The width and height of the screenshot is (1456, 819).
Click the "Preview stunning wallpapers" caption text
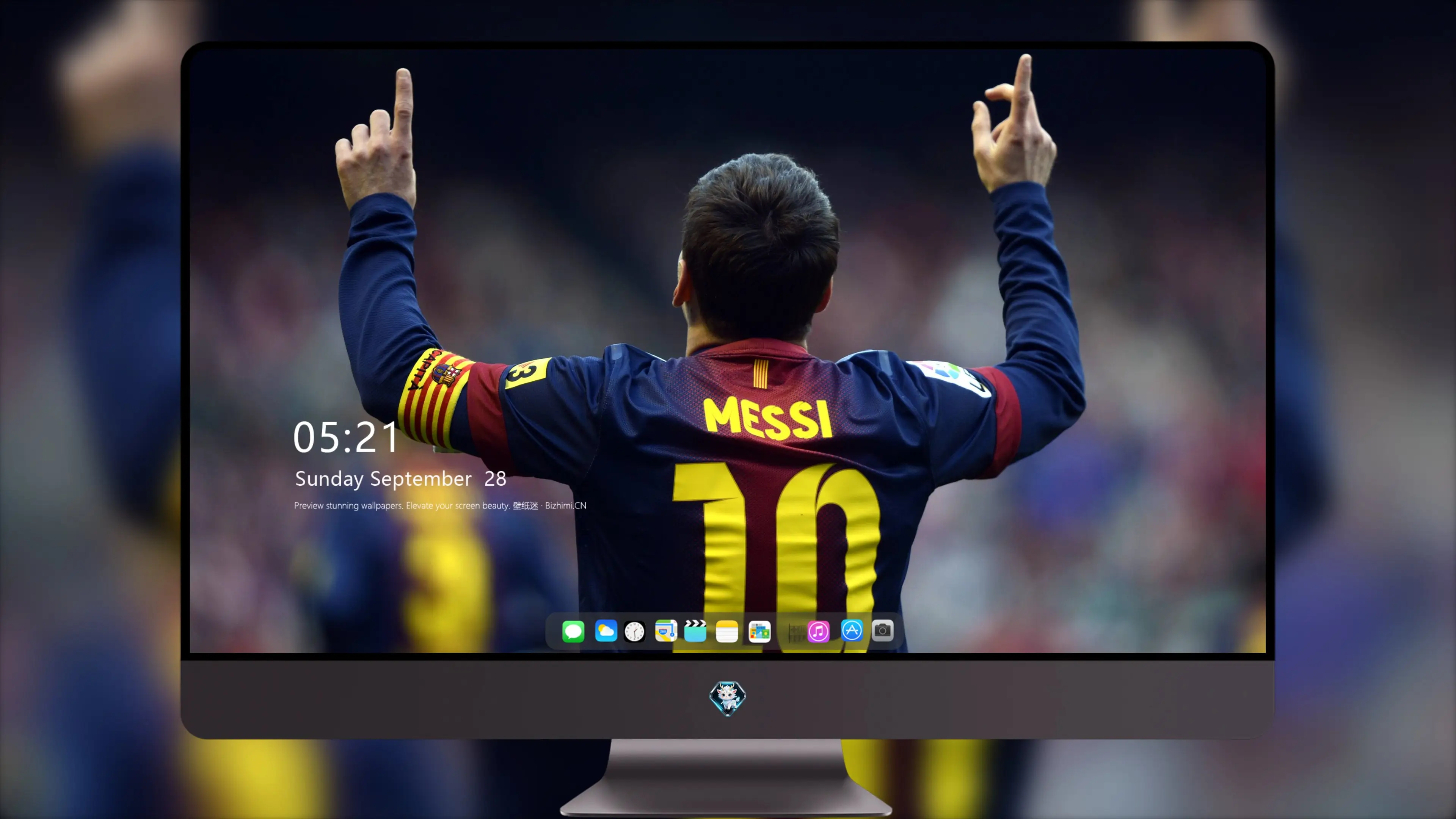pyautogui.click(x=440, y=505)
